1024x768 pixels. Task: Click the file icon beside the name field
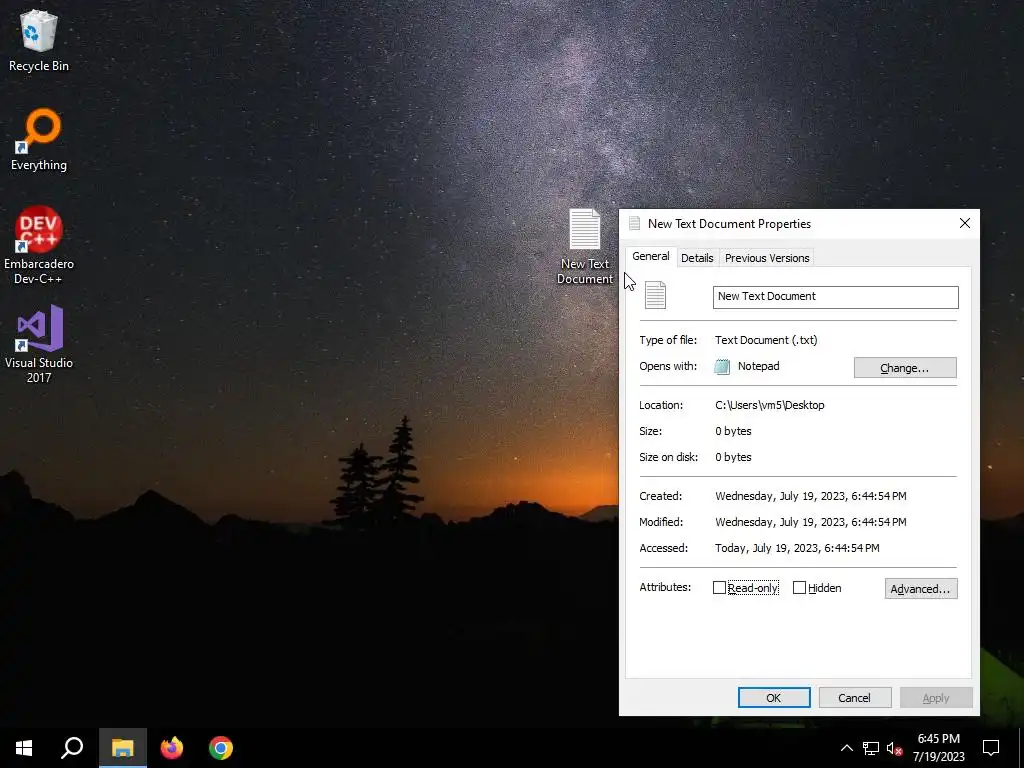(x=655, y=295)
